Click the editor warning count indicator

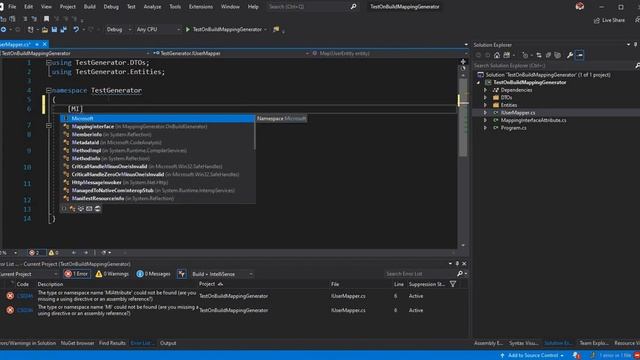click(x=53, y=253)
